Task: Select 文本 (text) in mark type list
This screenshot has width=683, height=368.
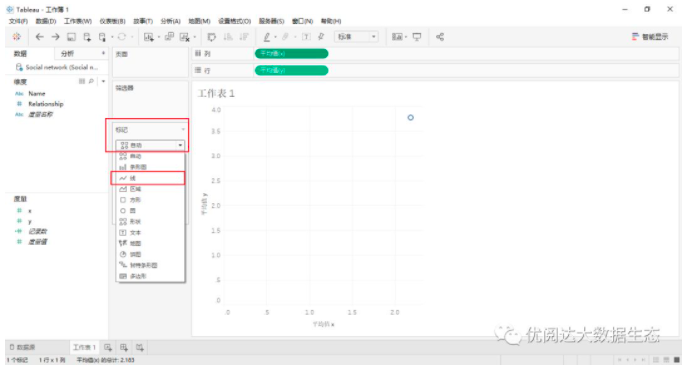Action: point(150,233)
